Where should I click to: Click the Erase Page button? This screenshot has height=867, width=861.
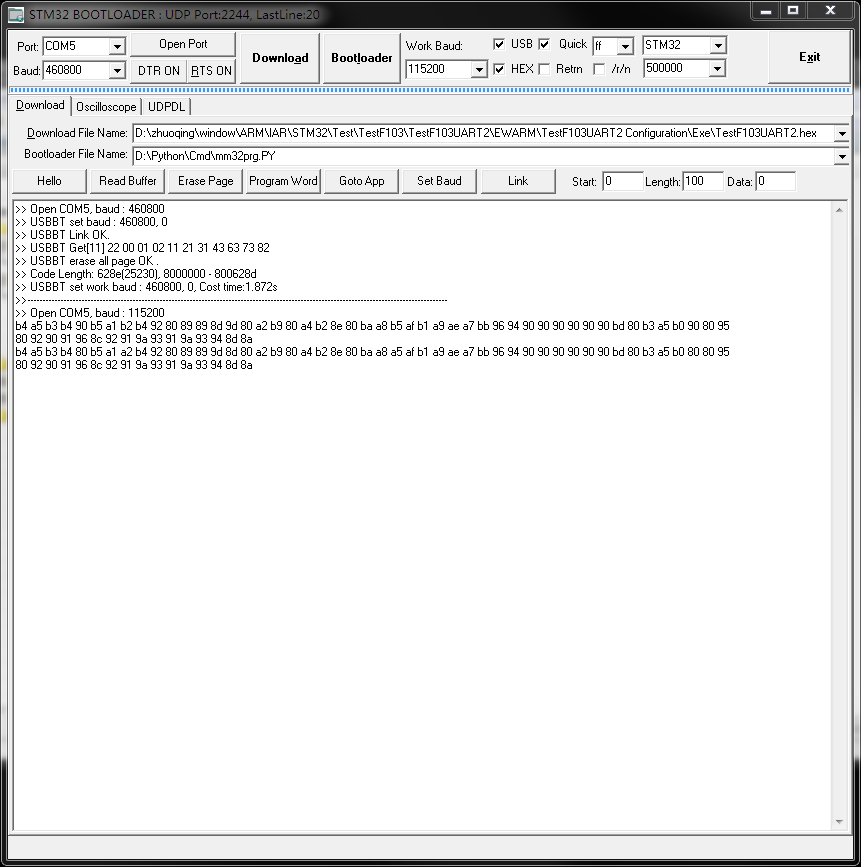(206, 181)
